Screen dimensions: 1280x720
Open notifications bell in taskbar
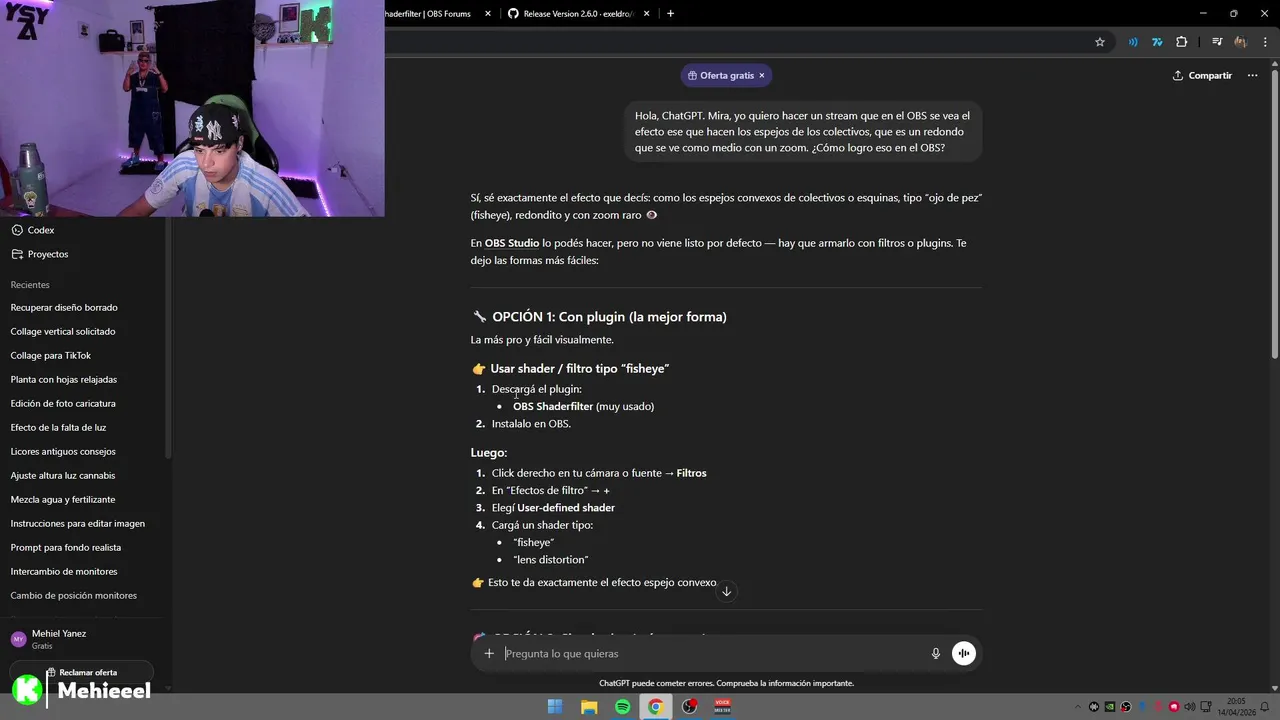(1266, 707)
